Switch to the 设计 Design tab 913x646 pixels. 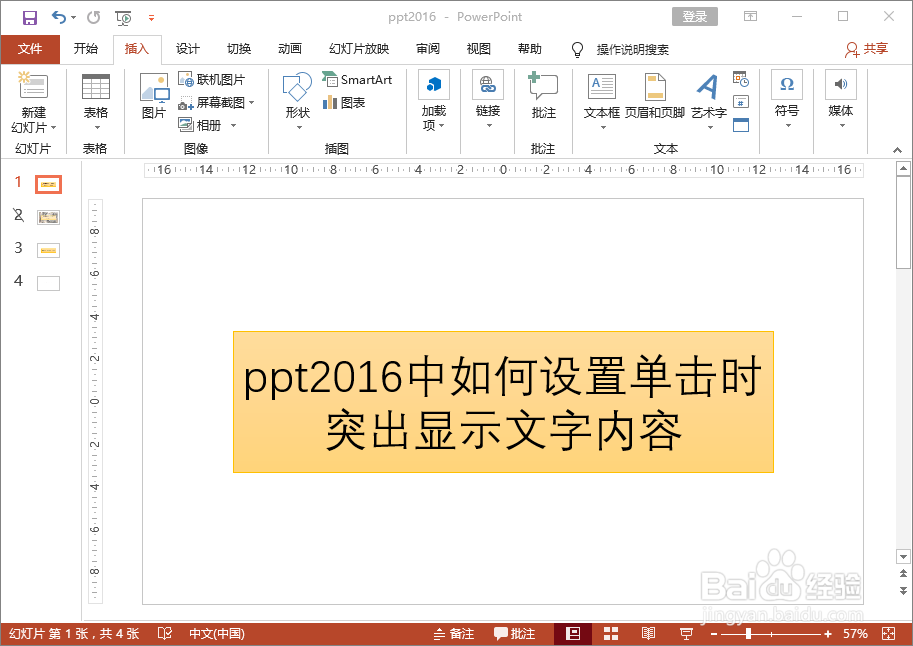tap(187, 49)
